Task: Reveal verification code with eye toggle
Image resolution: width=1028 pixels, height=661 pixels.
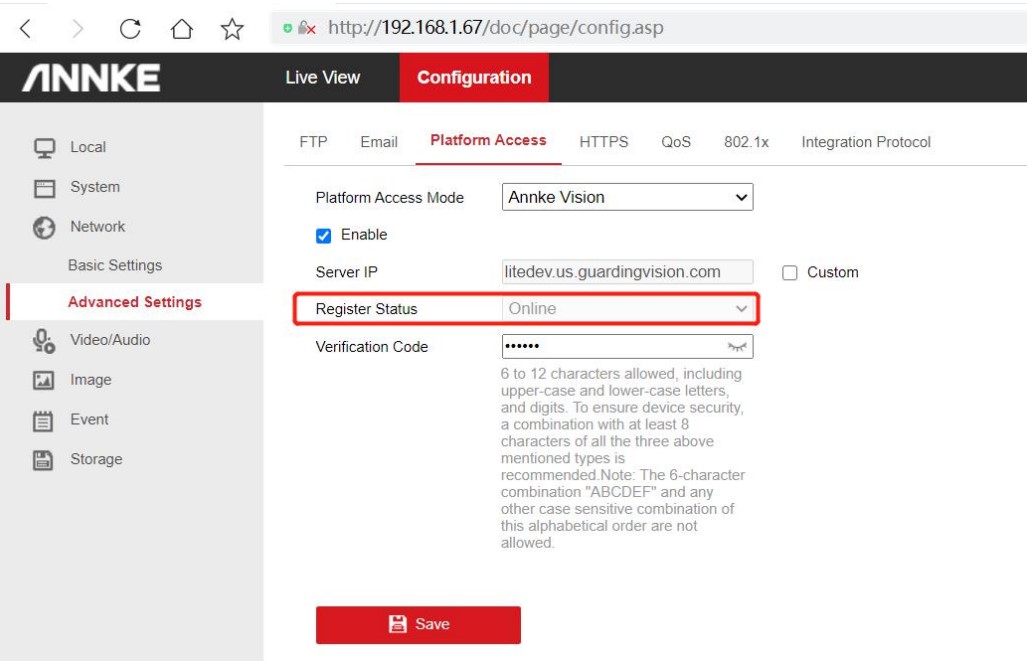Action: (x=738, y=347)
